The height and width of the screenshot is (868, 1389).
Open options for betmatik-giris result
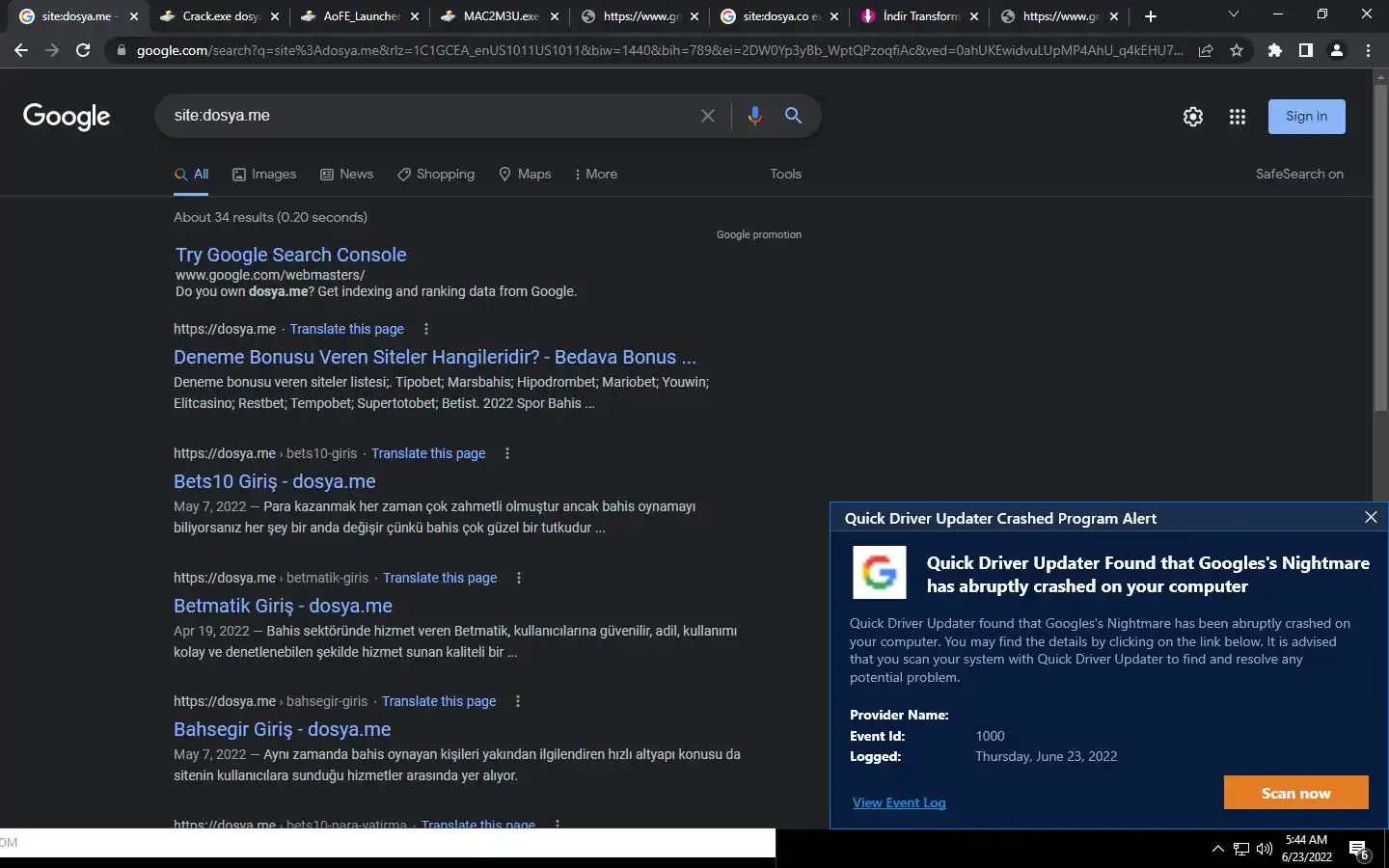click(x=519, y=578)
